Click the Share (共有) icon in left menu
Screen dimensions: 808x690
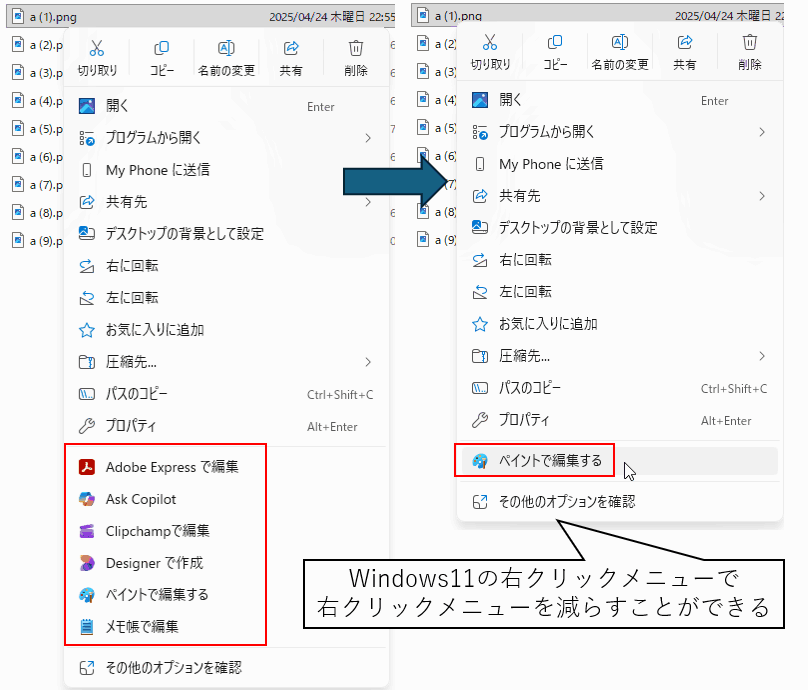pyautogui.click(x=291, y=48)
